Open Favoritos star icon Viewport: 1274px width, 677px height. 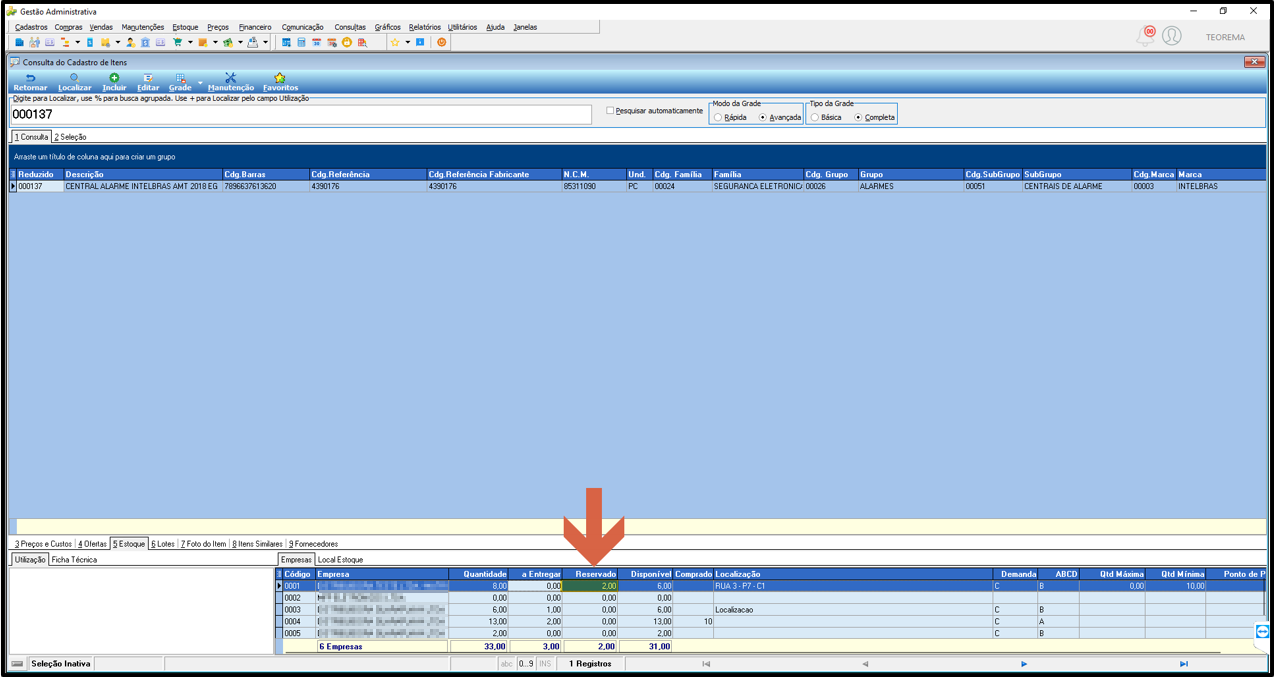click(280, 78)
